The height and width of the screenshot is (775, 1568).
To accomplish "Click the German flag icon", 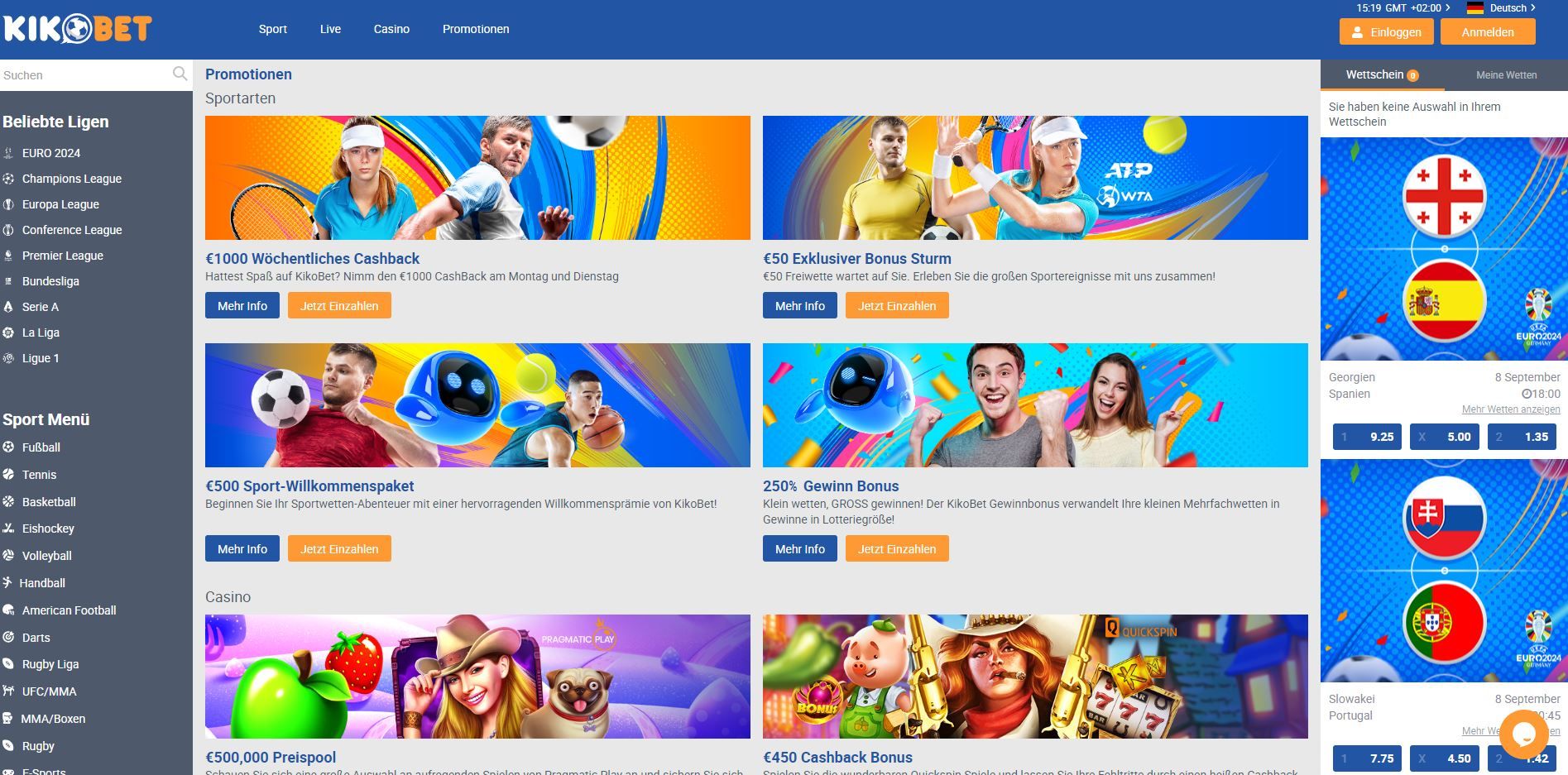I will pos(1474,8).
